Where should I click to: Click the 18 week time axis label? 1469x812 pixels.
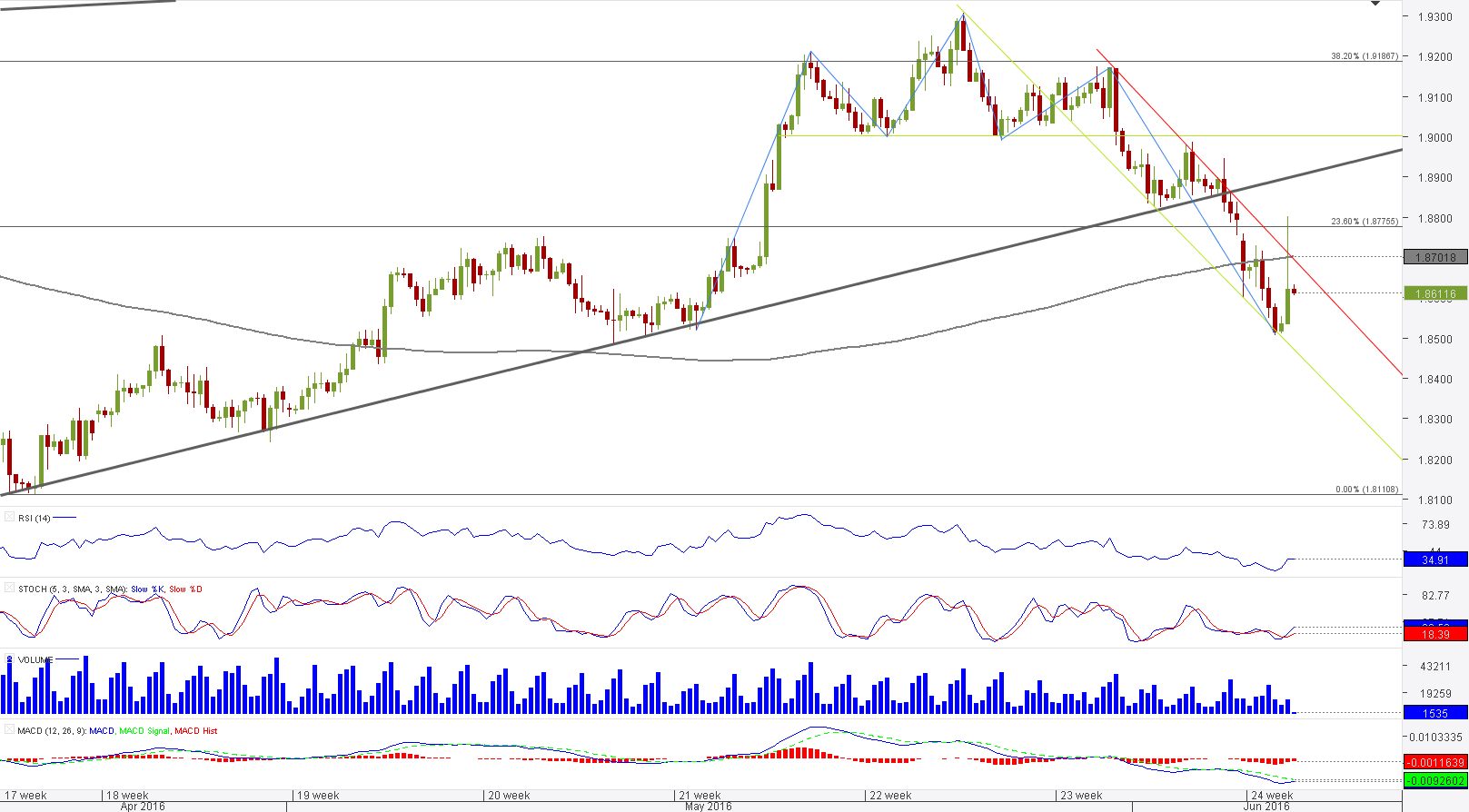[127, 796]
